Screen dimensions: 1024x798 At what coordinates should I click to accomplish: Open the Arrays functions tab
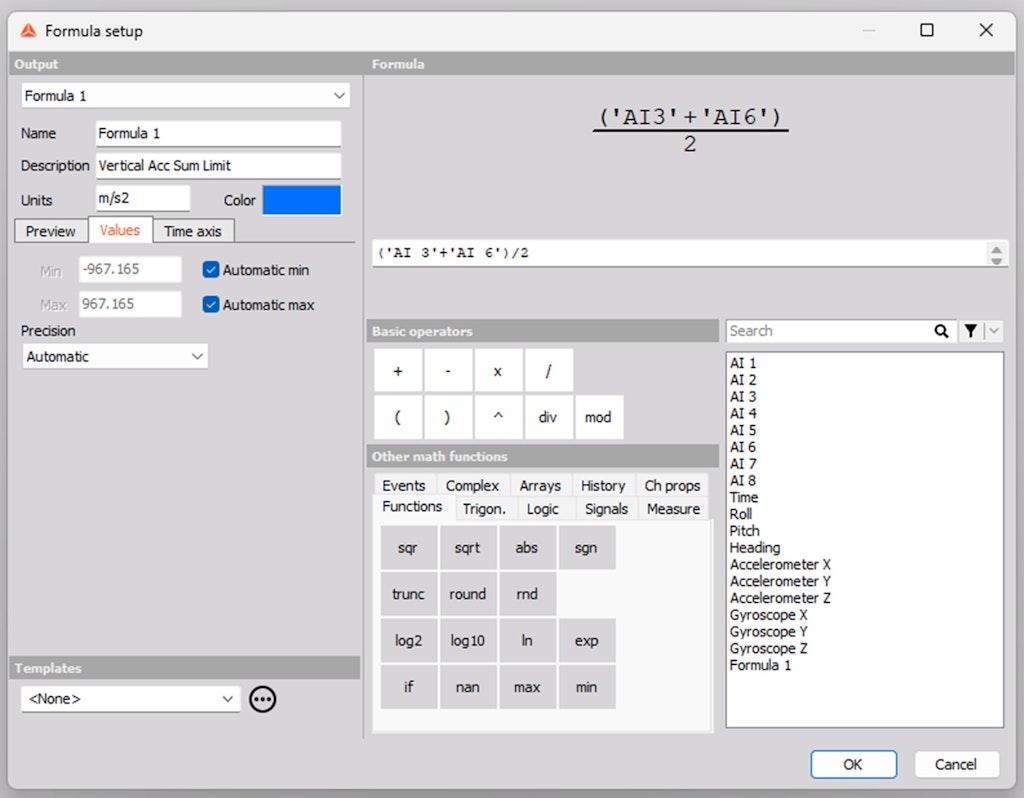pos(540,485)
